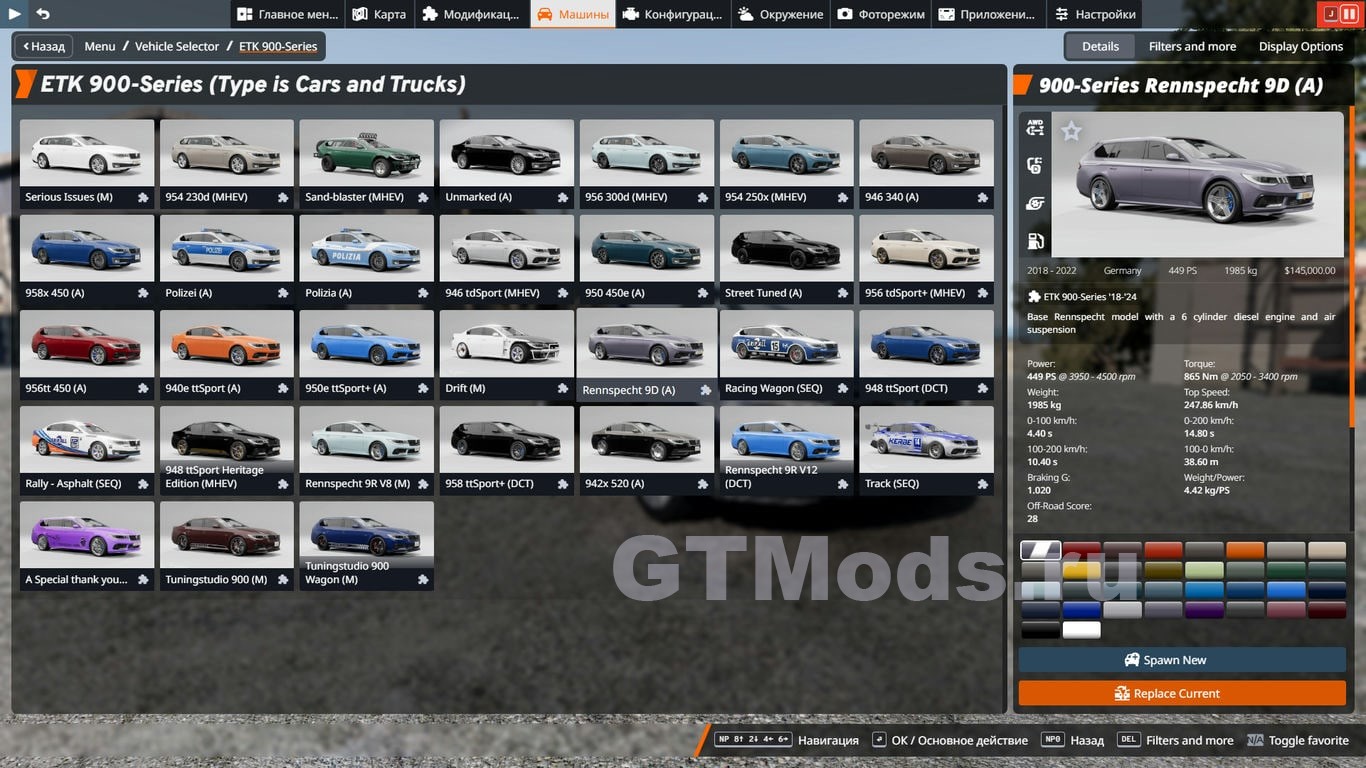Image resolution: width=1366 pixels, height=768 pixels.
Task: Click the turbo induction icon in details
Action: [1035, 204]
